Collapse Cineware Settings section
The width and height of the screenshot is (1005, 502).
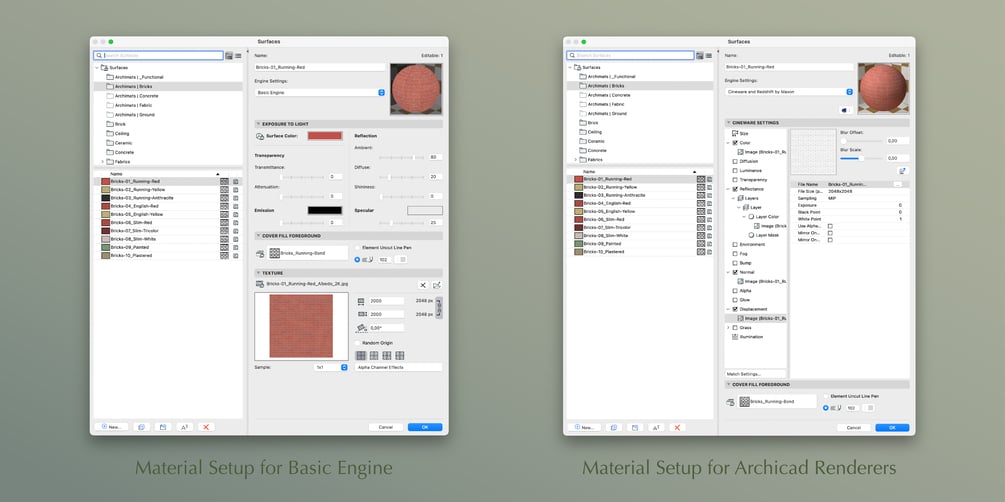click(729, 122)
